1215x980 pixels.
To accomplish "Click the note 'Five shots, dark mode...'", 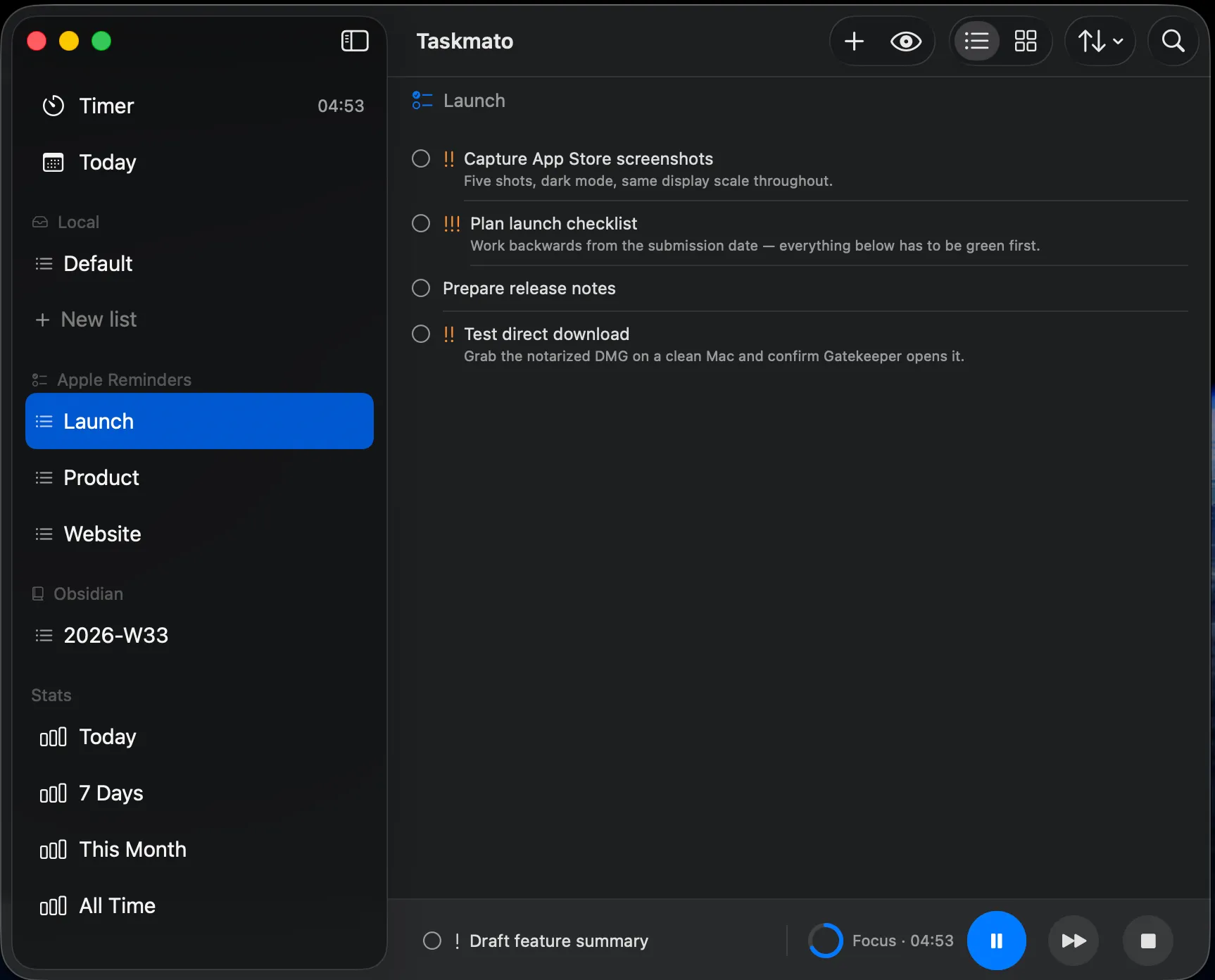I will click(648, 181).
